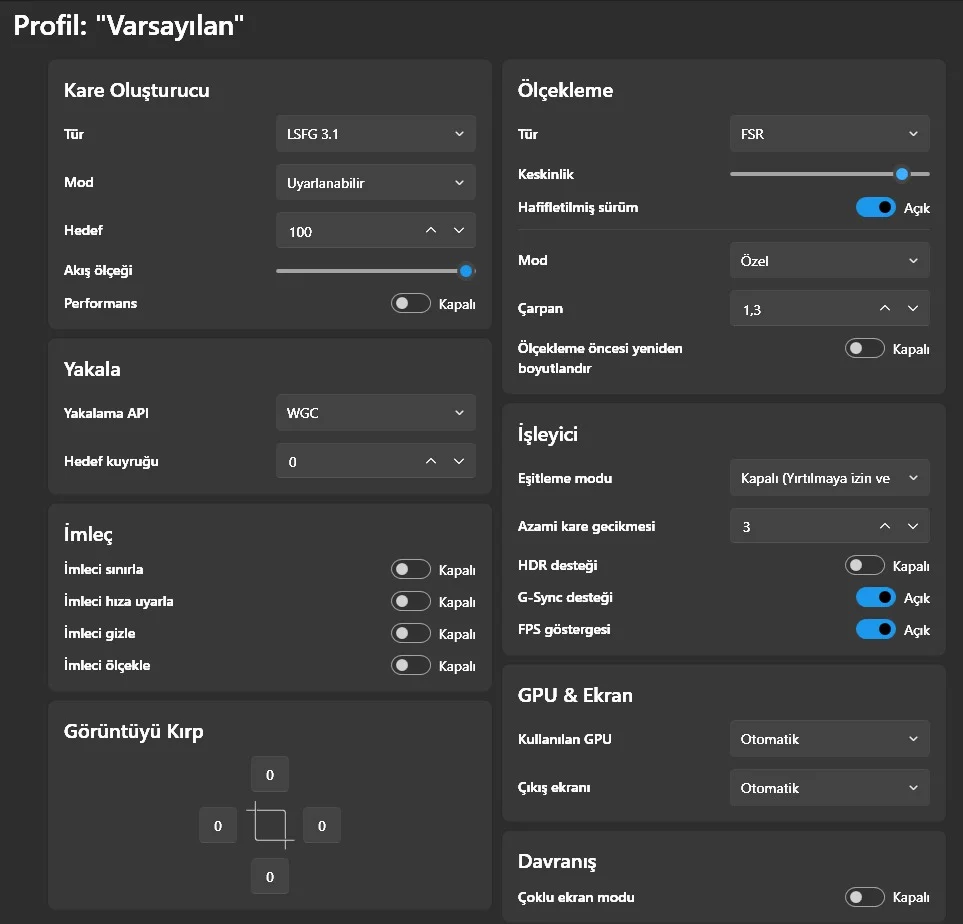Turn off G-Sync desteği
Viewport: 963px width, 924px height.
pos(875,598)
